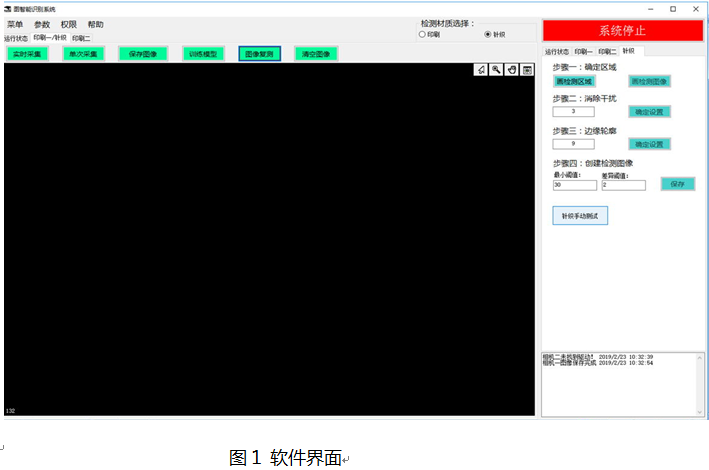
Task: Focus the 差异阈值 field showing 2
Action: (x=624, y=185)
